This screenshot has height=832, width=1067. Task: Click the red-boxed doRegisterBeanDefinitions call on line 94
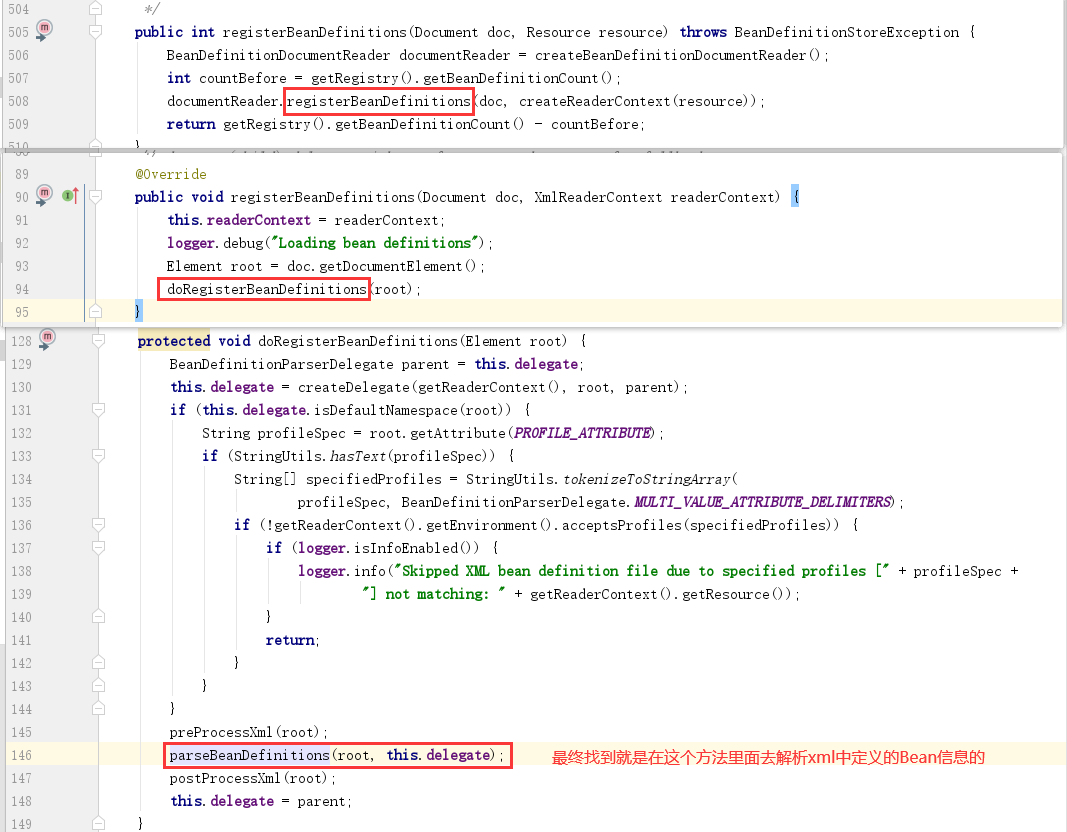[x=263, y=289]
